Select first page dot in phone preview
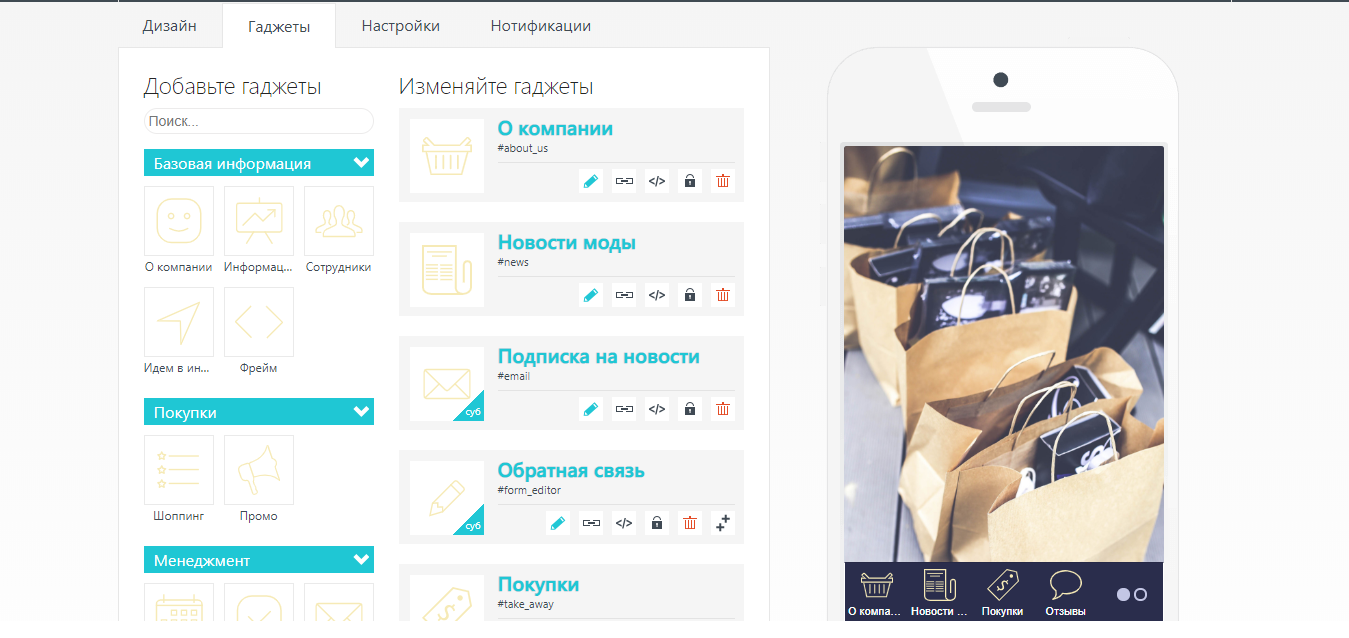 coord(1123,594)
